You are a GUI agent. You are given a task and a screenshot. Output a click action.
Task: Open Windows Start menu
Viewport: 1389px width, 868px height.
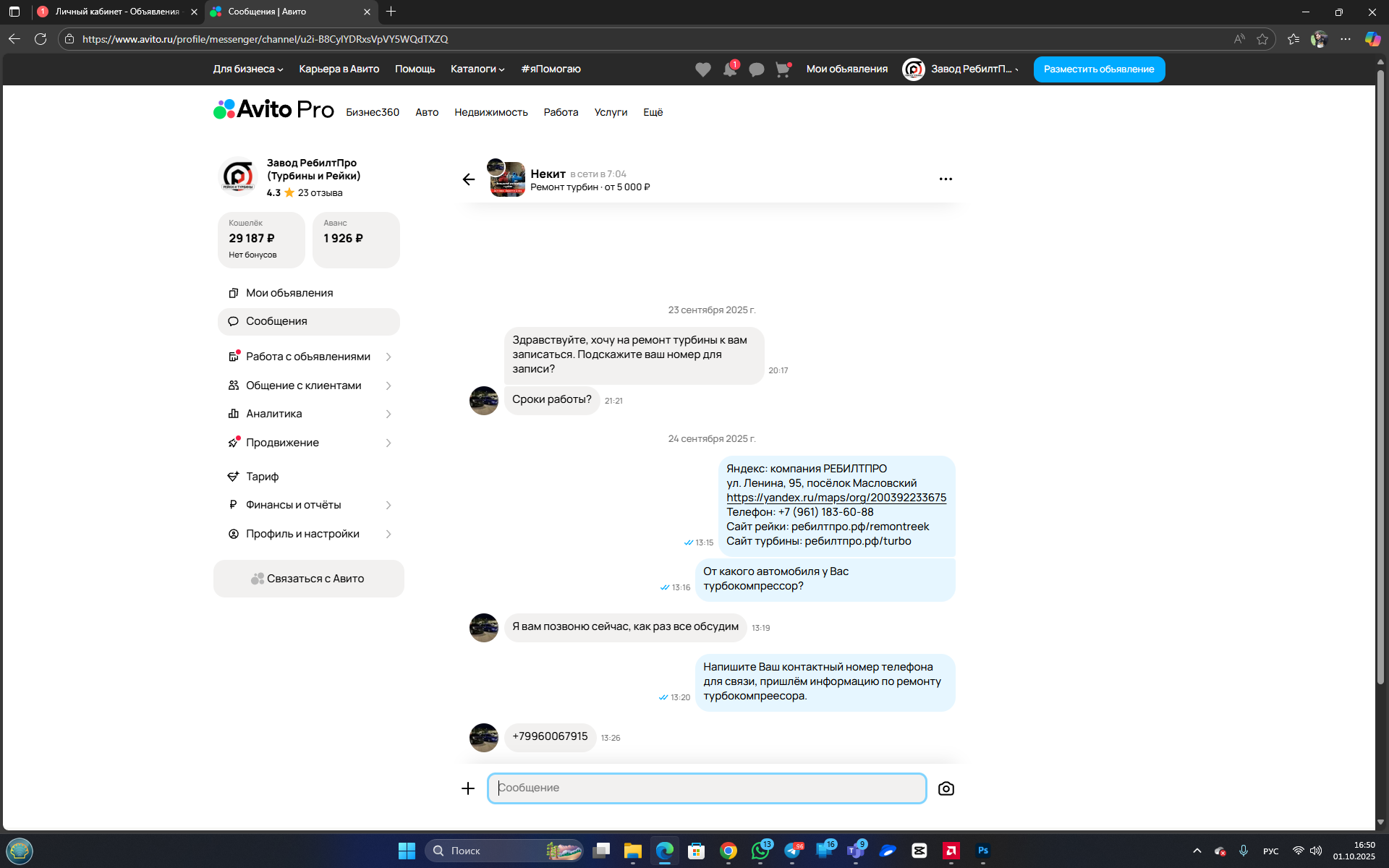407,851
